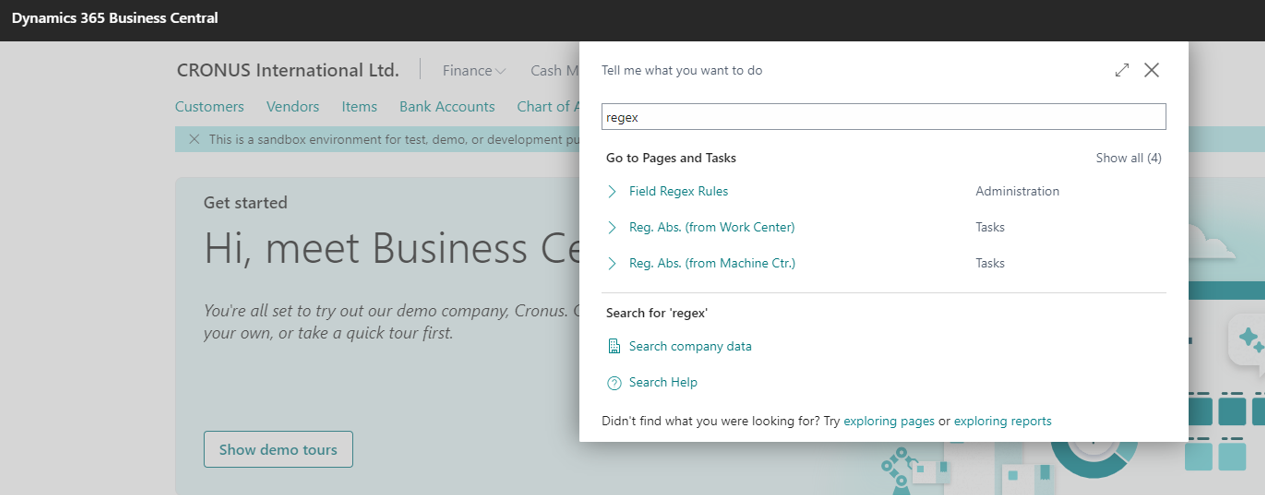
Task: Click the Show demo tours button
Action: pyautogui.click(x=278, y=449)
